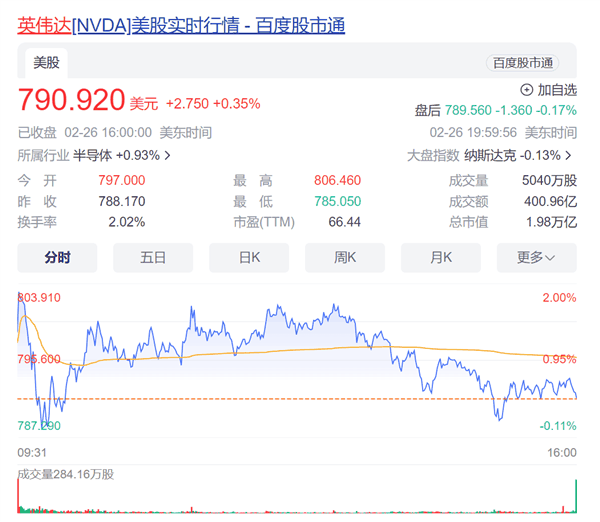Image resolution: width=600 pixels, height=522 pixels.
Task: Click the dashed previous-close reference line
Action: 297,399
